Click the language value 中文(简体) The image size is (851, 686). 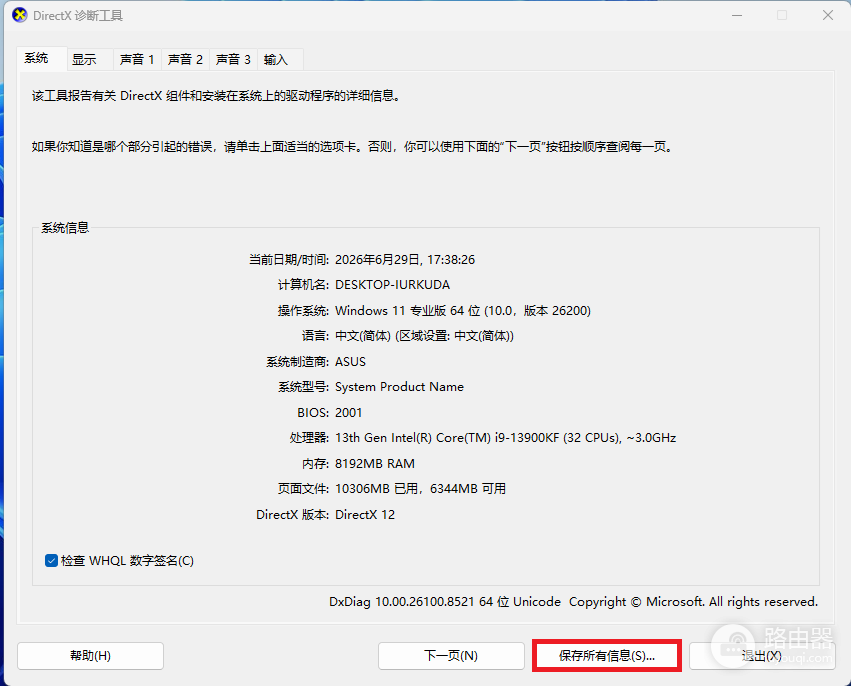click(424, 336)
